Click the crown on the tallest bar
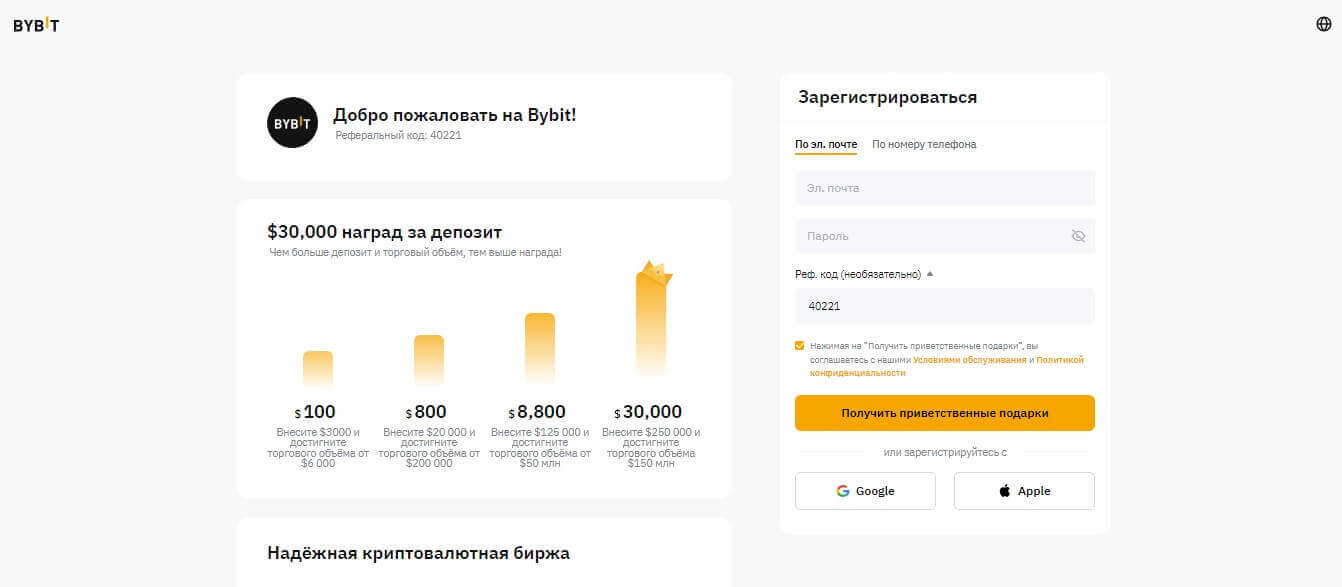 pyautogui.click(x=656, y=272)
